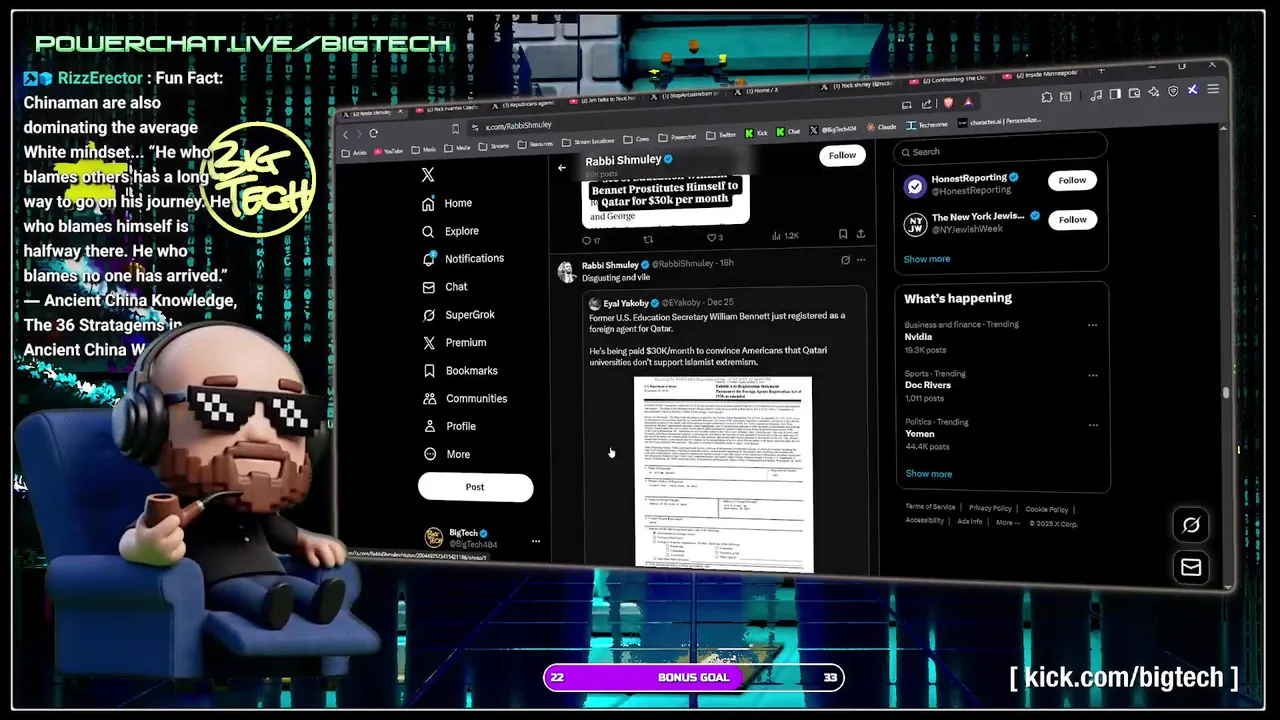Click Grok icon on Disgusting and vile post
This screenshot has width=1280, height=720.
pos(845,260)
